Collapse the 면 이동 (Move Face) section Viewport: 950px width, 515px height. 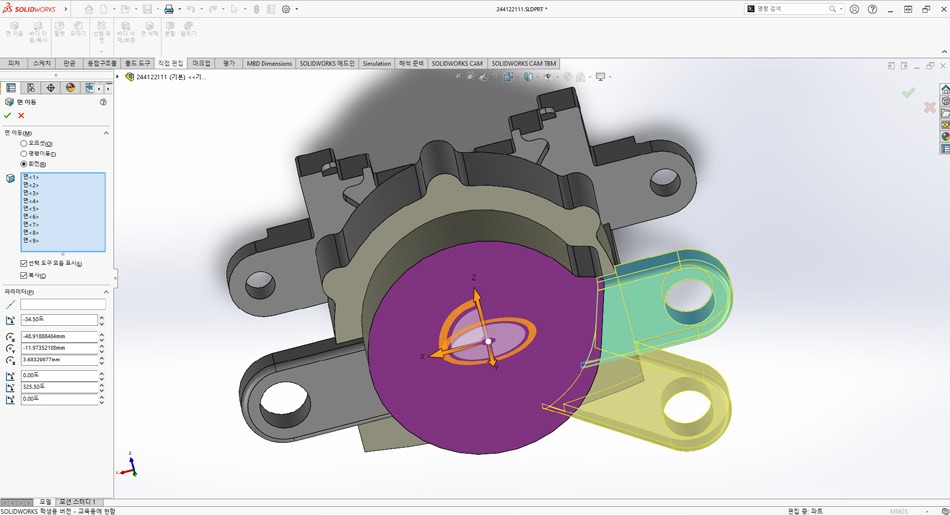(x=106, y=133)
